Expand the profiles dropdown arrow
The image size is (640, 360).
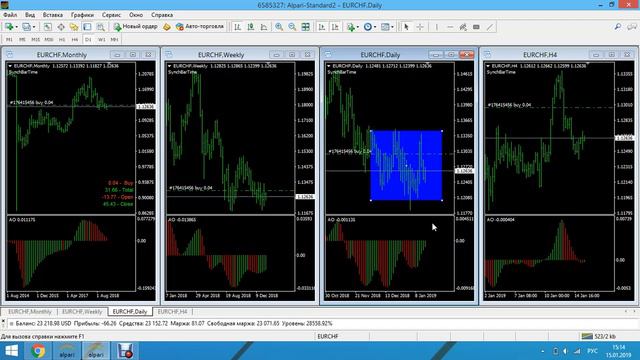[34, 27]
